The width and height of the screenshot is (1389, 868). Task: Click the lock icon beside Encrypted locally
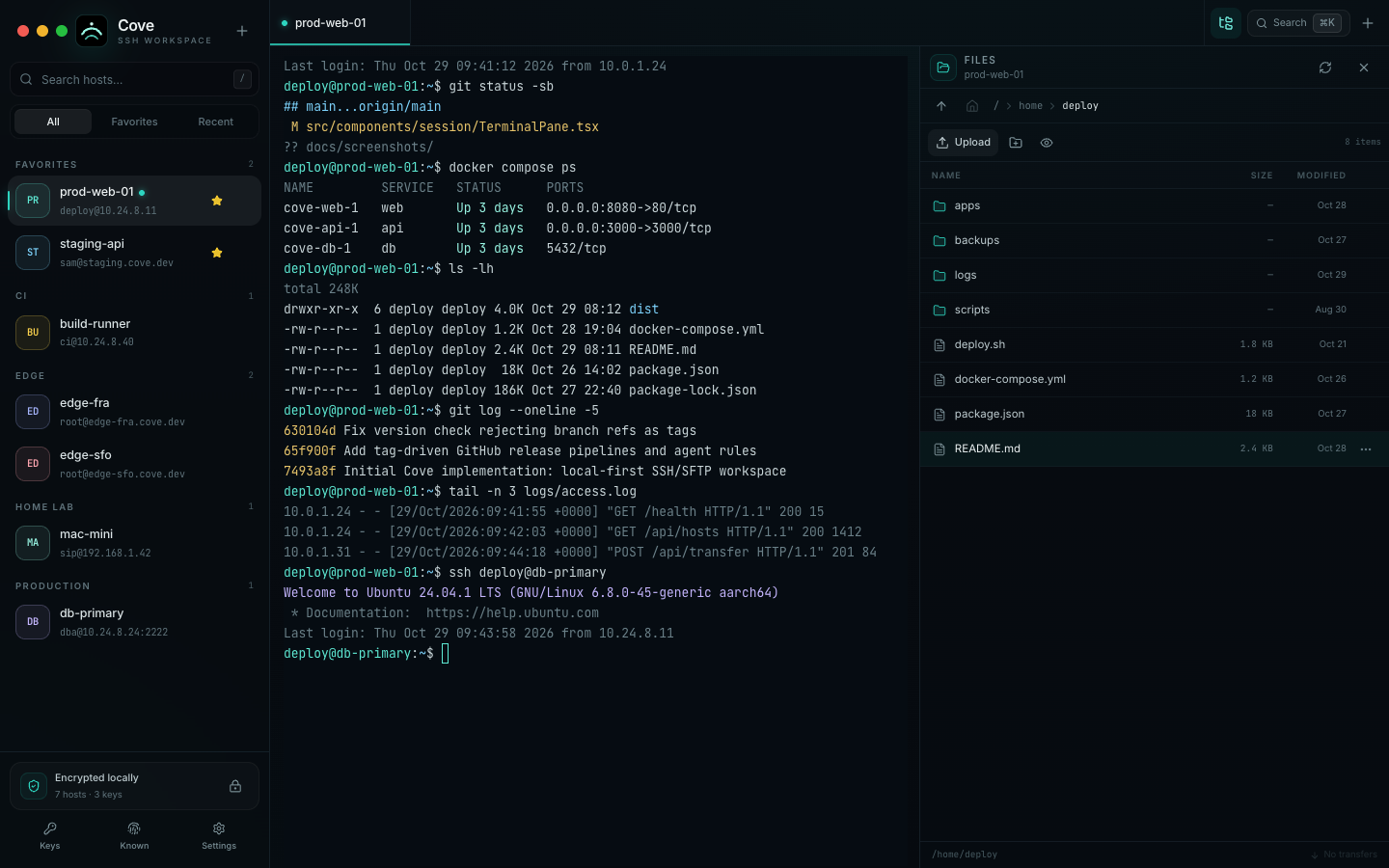235,786
